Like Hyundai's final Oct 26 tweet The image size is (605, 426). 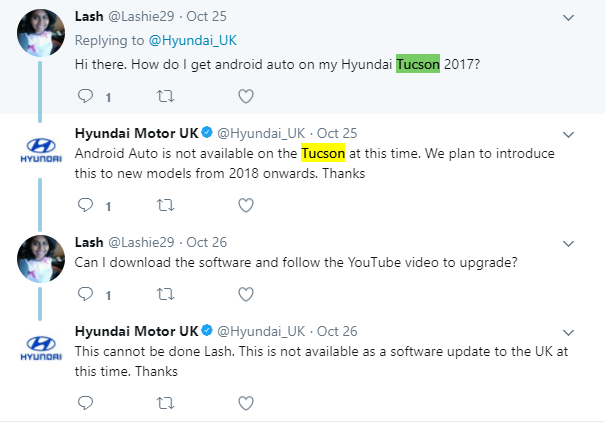pyautogui.click(x=245, y=402)
